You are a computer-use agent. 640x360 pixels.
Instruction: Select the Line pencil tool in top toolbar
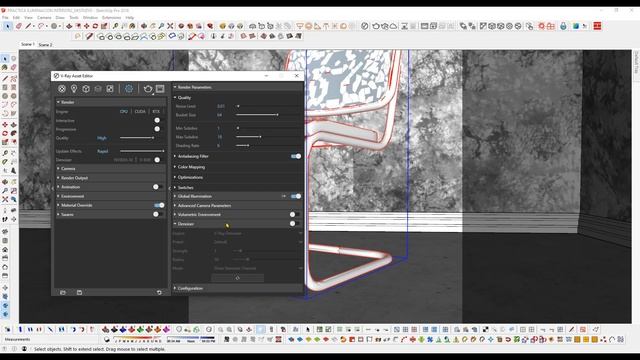click(28, 26)
